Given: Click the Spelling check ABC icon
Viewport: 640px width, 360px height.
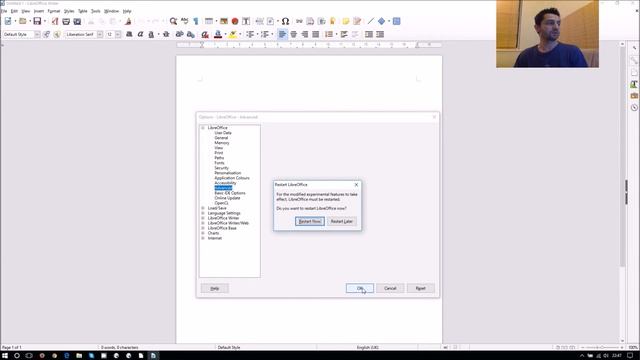Looking at the screenshot, I should point(184,21).
